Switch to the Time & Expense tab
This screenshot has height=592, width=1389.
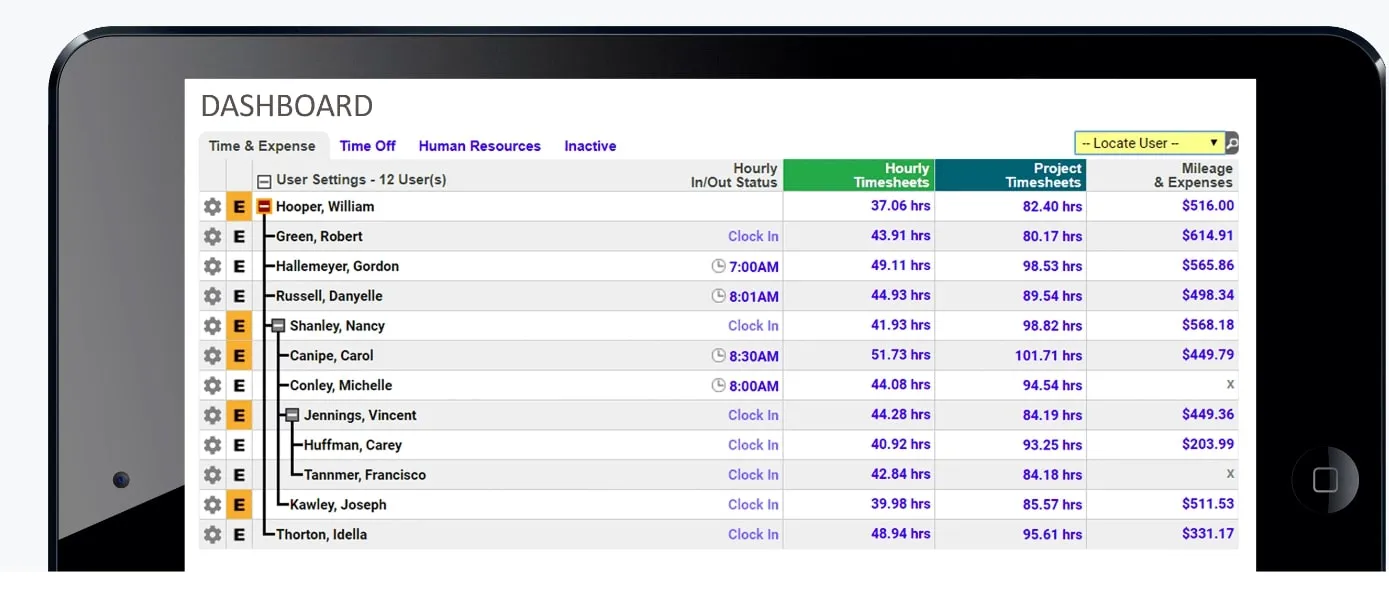262,146
